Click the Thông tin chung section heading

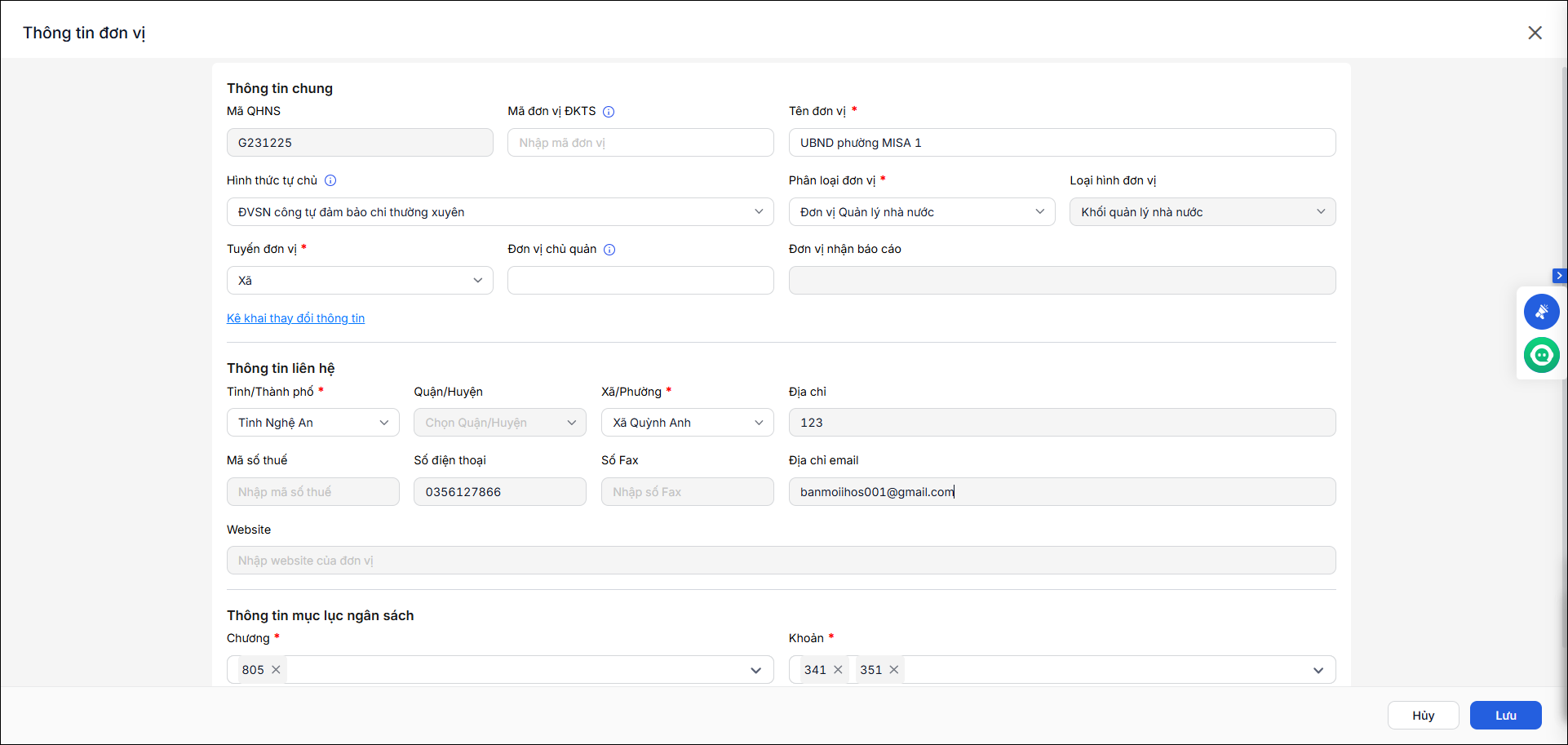tap(280, 88)
